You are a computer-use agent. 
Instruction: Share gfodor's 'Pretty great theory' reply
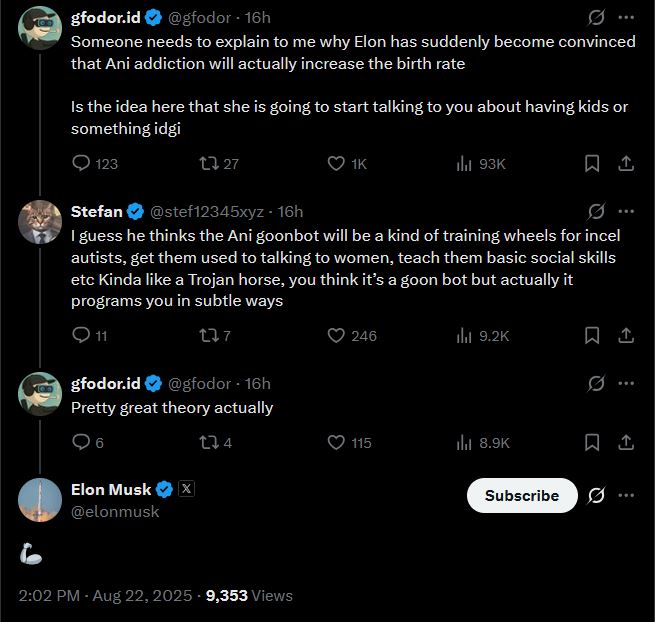pos(626,443)
